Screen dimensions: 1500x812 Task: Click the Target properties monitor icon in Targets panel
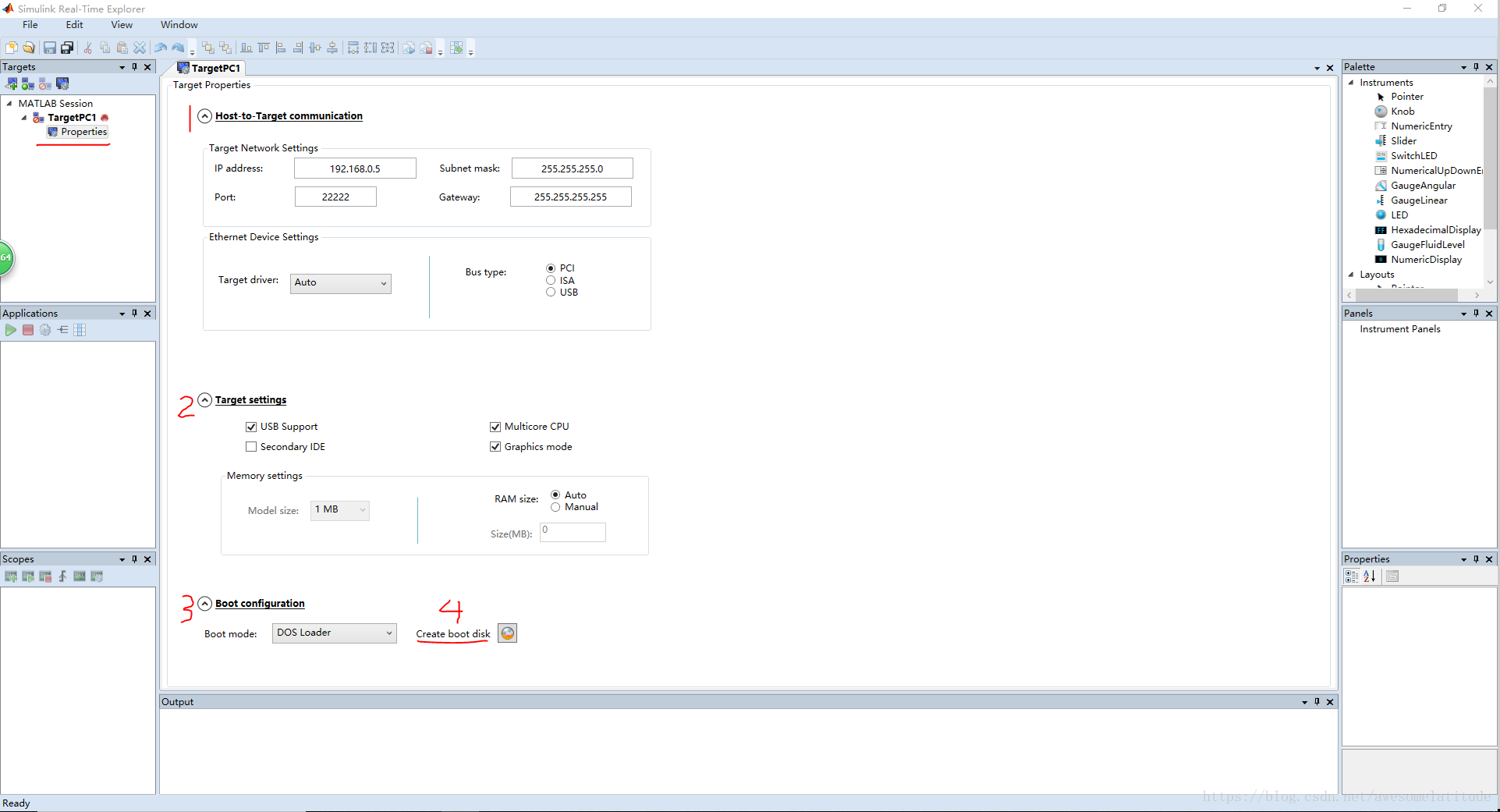(x=62, y=83)
